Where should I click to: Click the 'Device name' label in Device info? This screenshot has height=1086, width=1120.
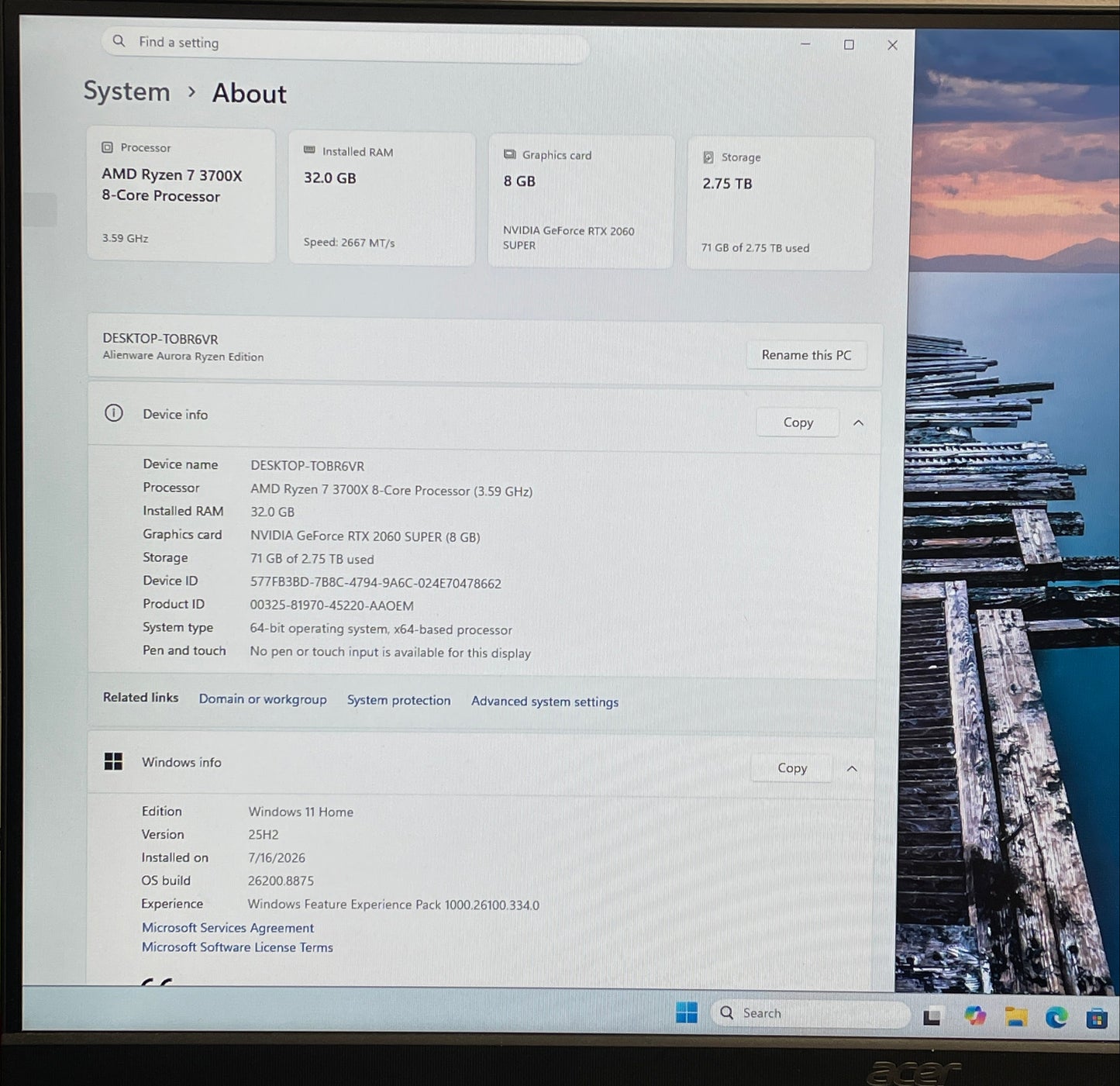coord(181,464)
